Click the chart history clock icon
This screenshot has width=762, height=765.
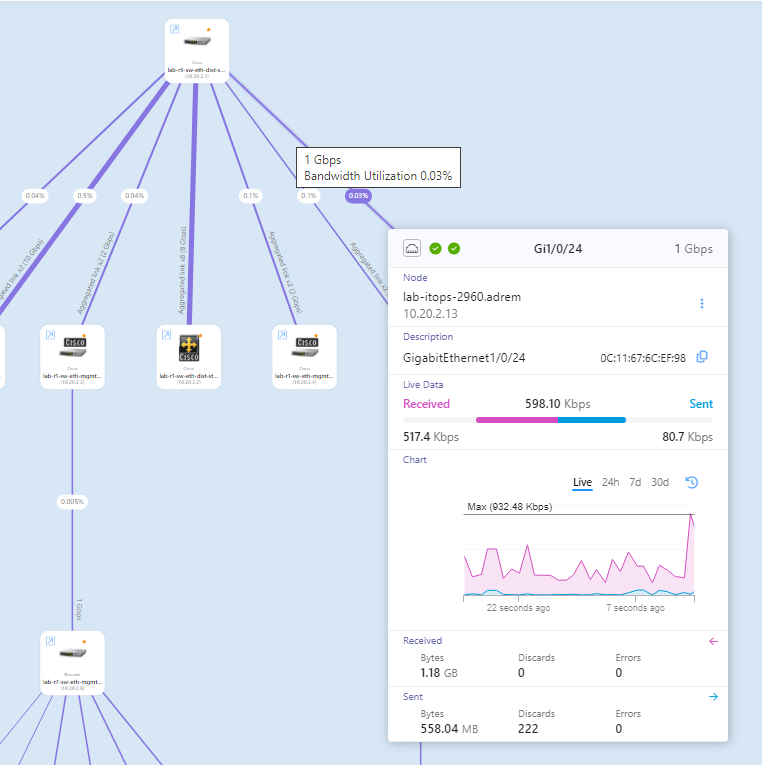(x=692, y=483)
